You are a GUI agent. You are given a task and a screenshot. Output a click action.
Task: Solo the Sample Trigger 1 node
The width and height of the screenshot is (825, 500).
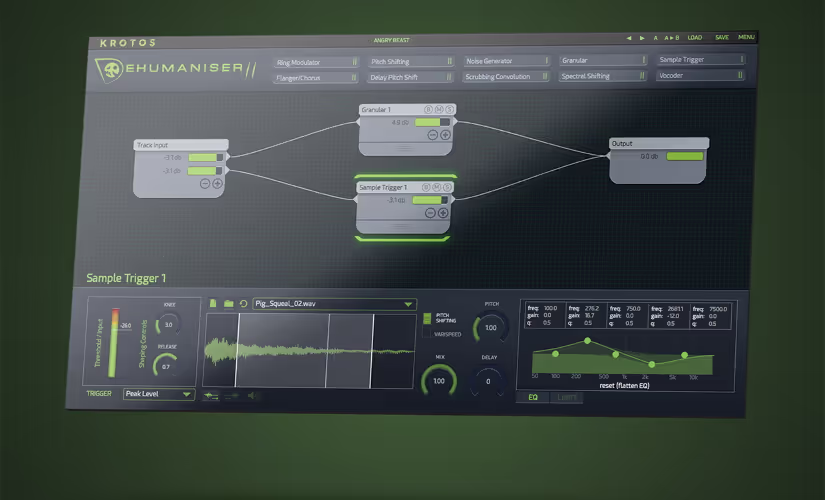(x=449, y=187)
